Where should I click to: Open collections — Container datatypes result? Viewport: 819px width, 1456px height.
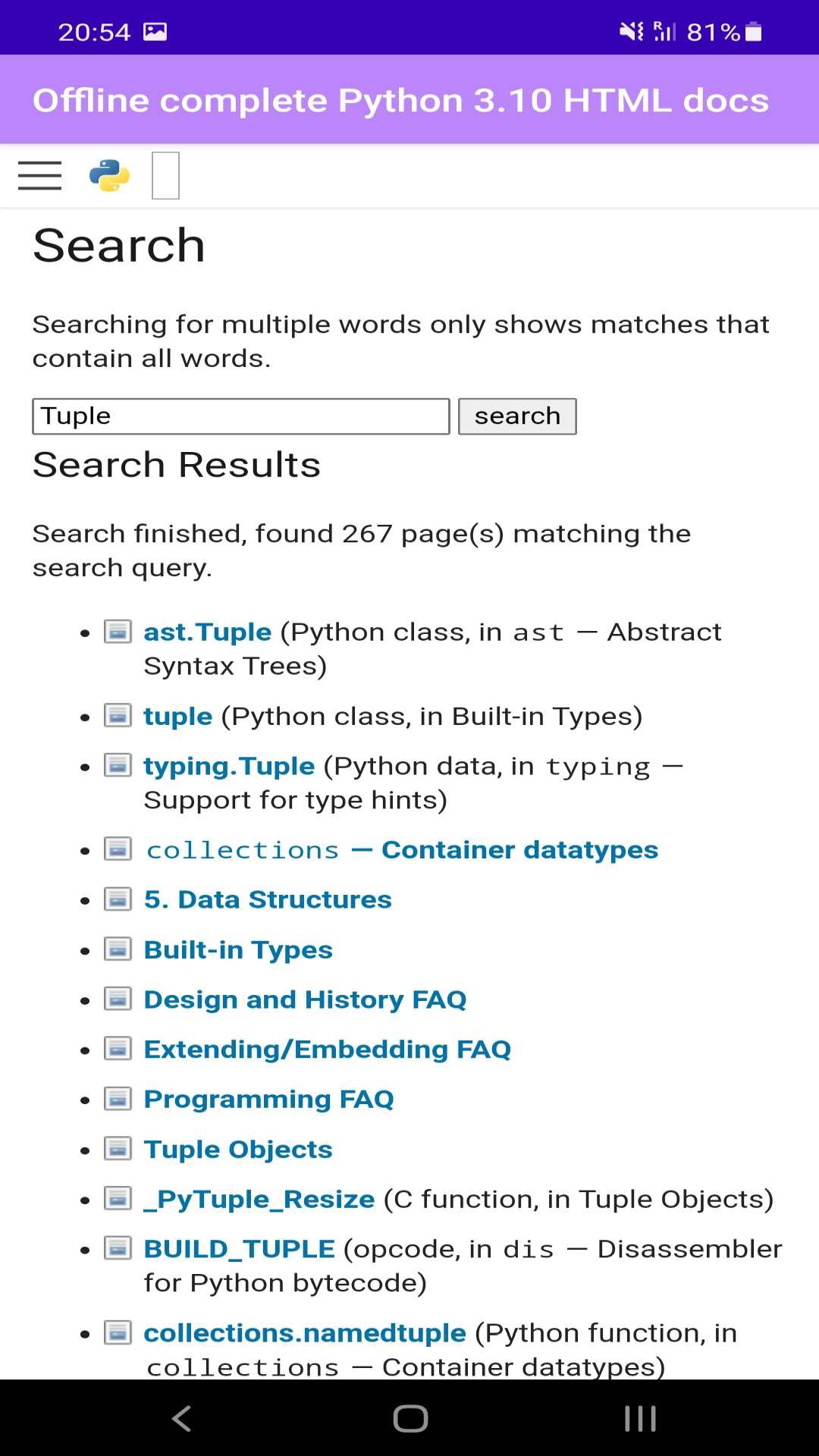click(x=401, y=850)
